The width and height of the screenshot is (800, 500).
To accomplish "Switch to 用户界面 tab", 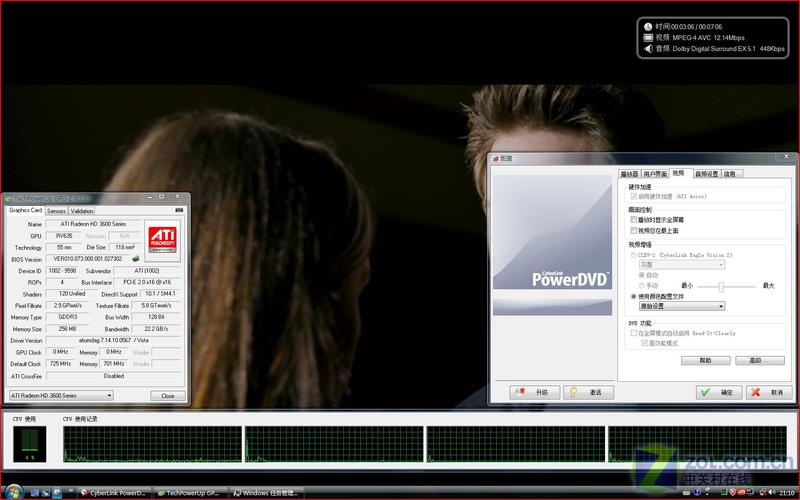I will (x=655, y=174).
